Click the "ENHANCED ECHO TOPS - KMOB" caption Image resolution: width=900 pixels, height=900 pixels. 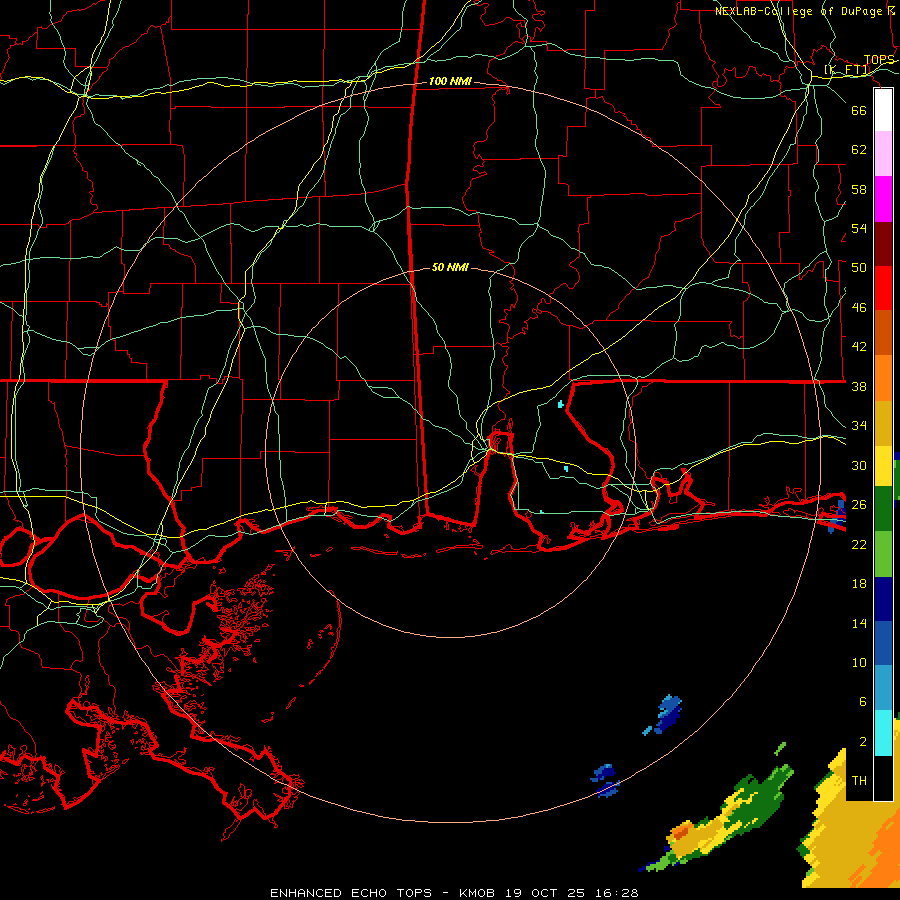[383, 893]
